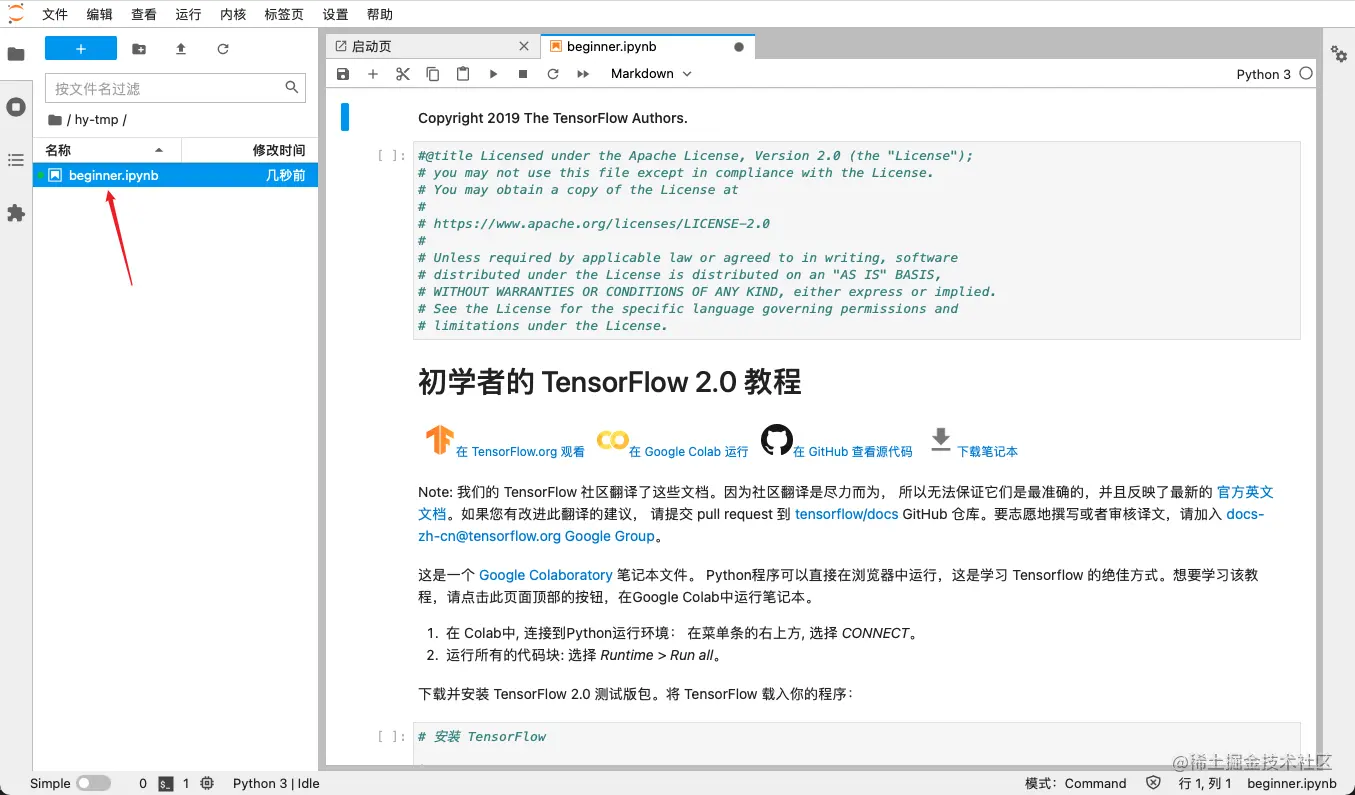This screenshot has height=795, width=1355.
Task: Click the Copyright 2019 markdown cell
Action: tap(552, 118)
